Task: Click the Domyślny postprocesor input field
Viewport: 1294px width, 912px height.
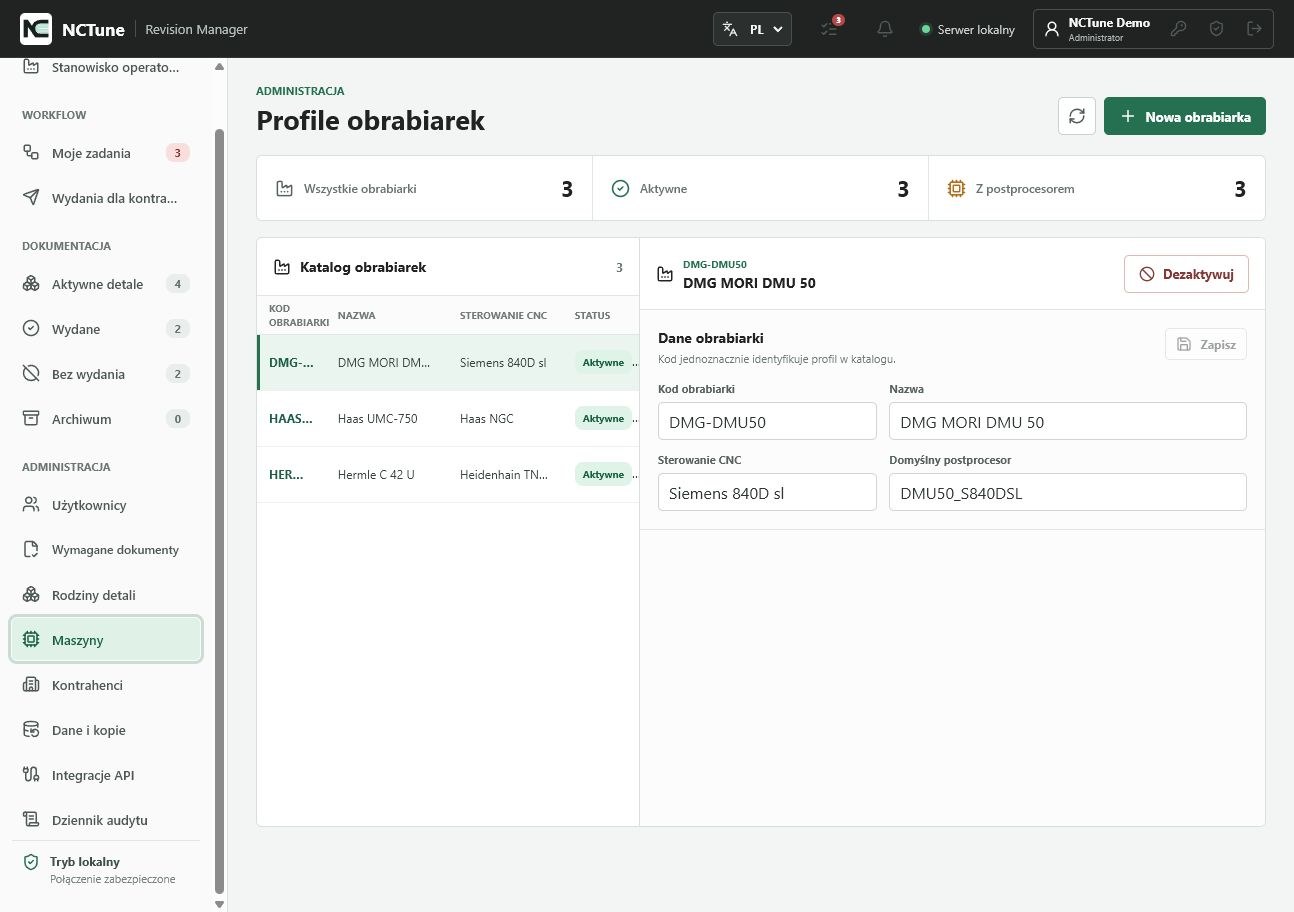Action: pyautogui.click(x=1068, y=492)
